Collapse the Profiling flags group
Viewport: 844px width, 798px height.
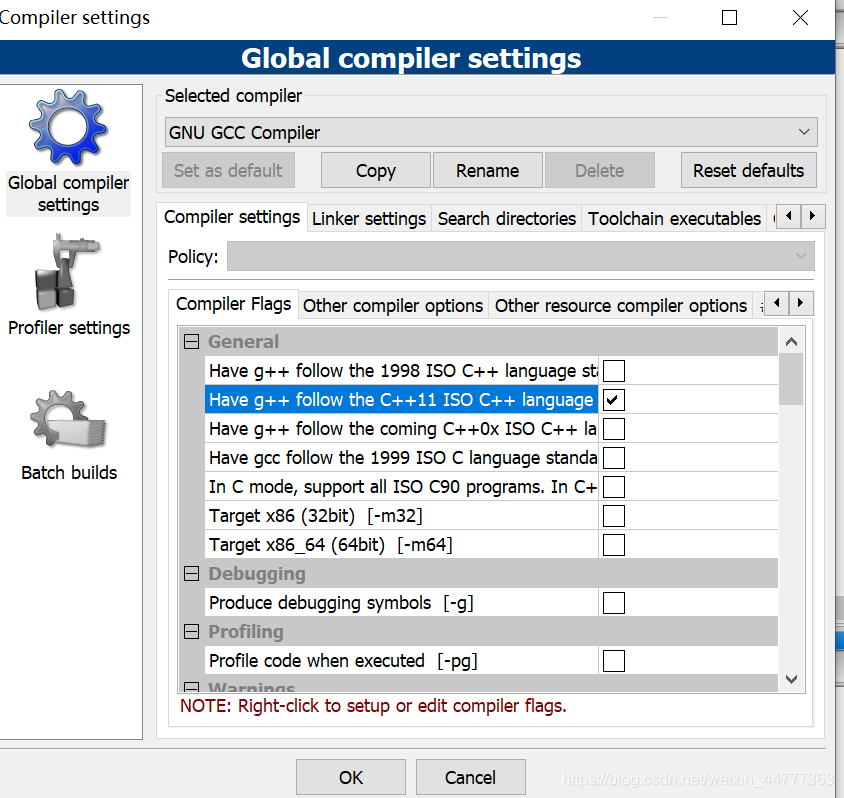[x=191, y=632]
